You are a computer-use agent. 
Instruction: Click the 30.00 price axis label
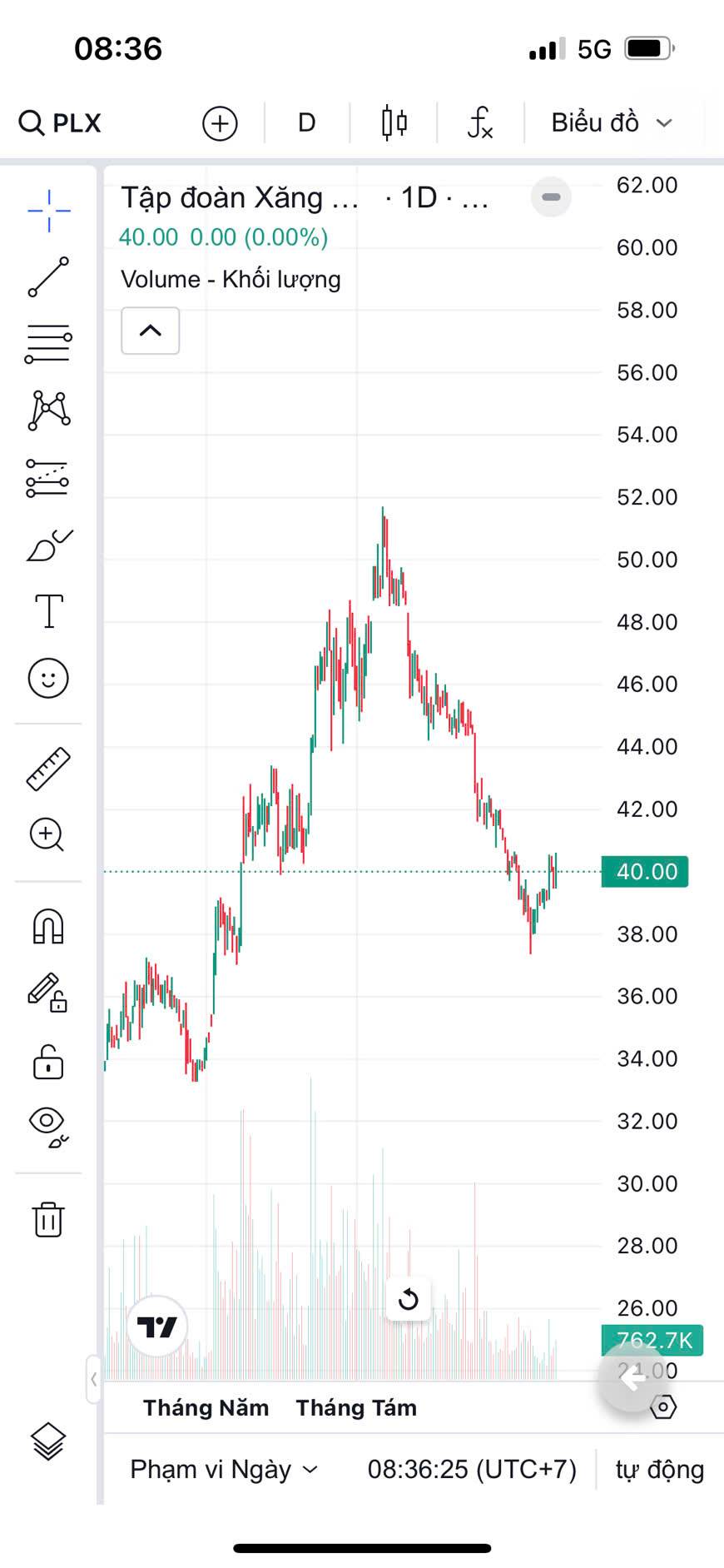point(647,1183)
